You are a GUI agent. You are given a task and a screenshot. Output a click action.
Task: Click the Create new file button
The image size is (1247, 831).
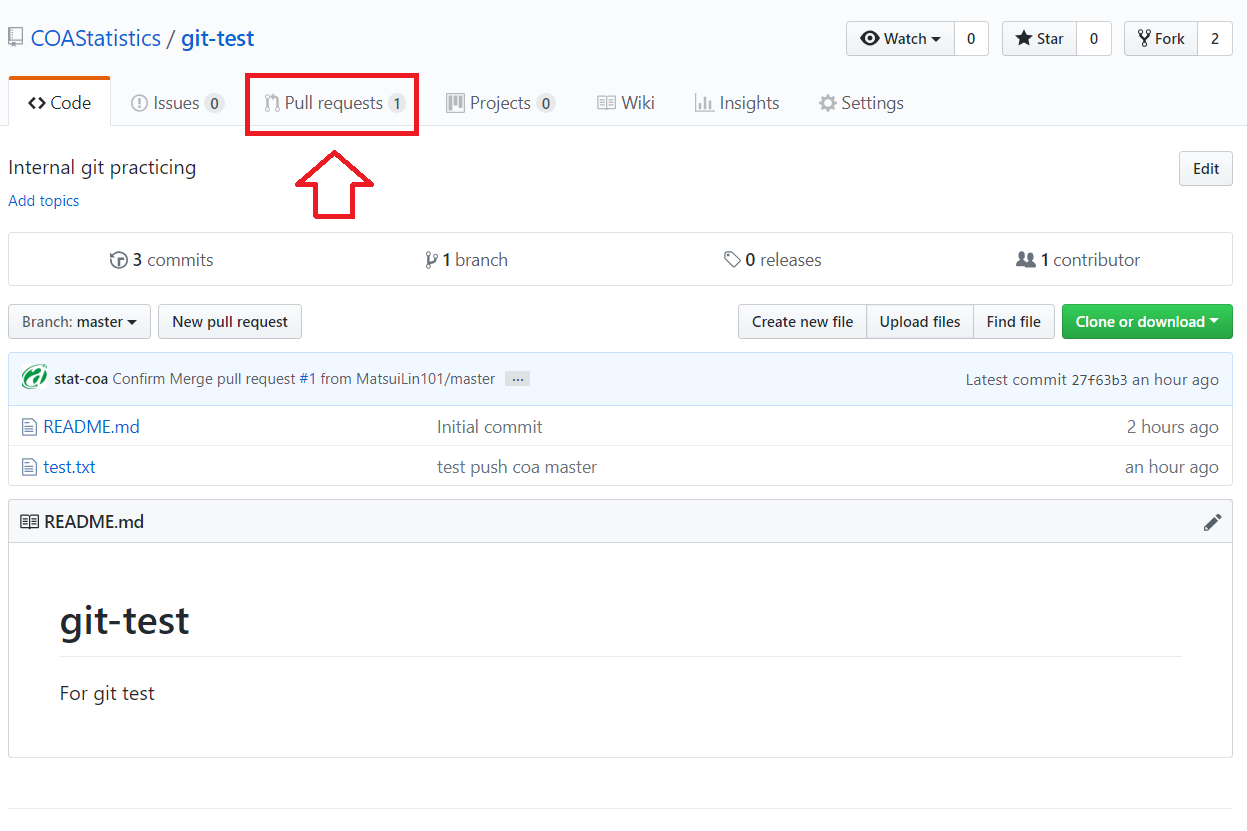(x=802, y=322)
